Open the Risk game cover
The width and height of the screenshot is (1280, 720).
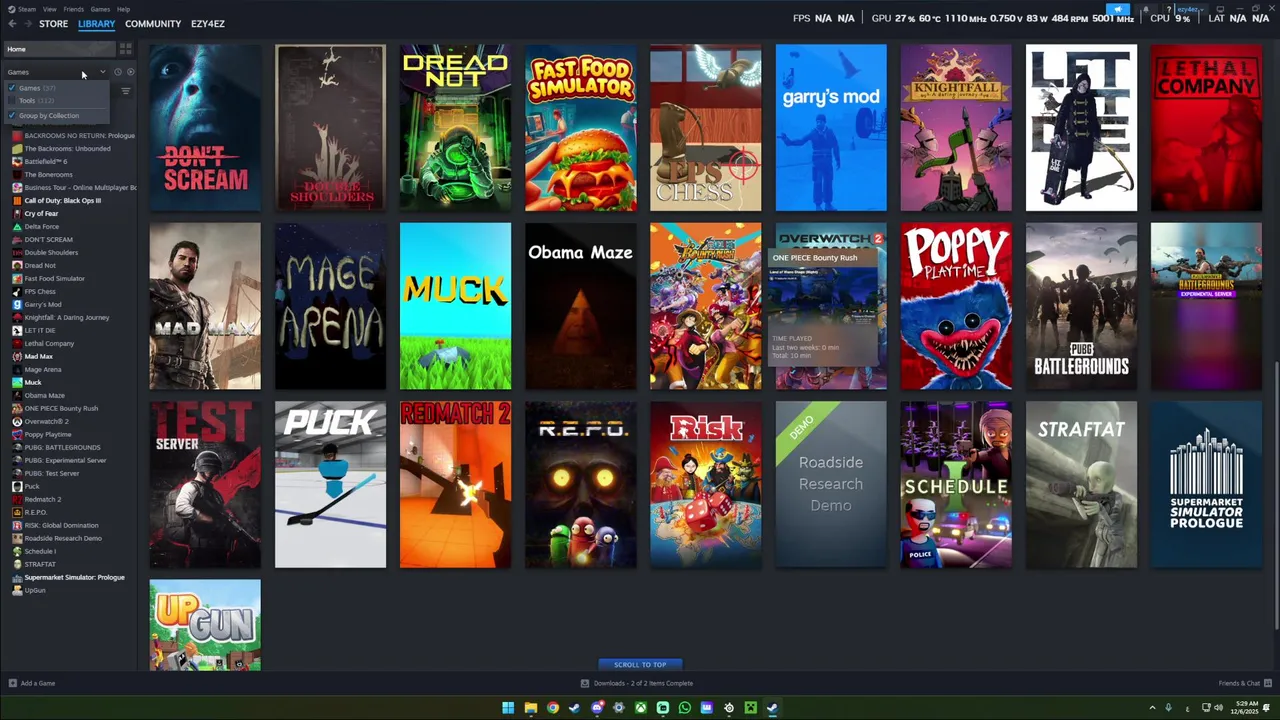point(706,484)
